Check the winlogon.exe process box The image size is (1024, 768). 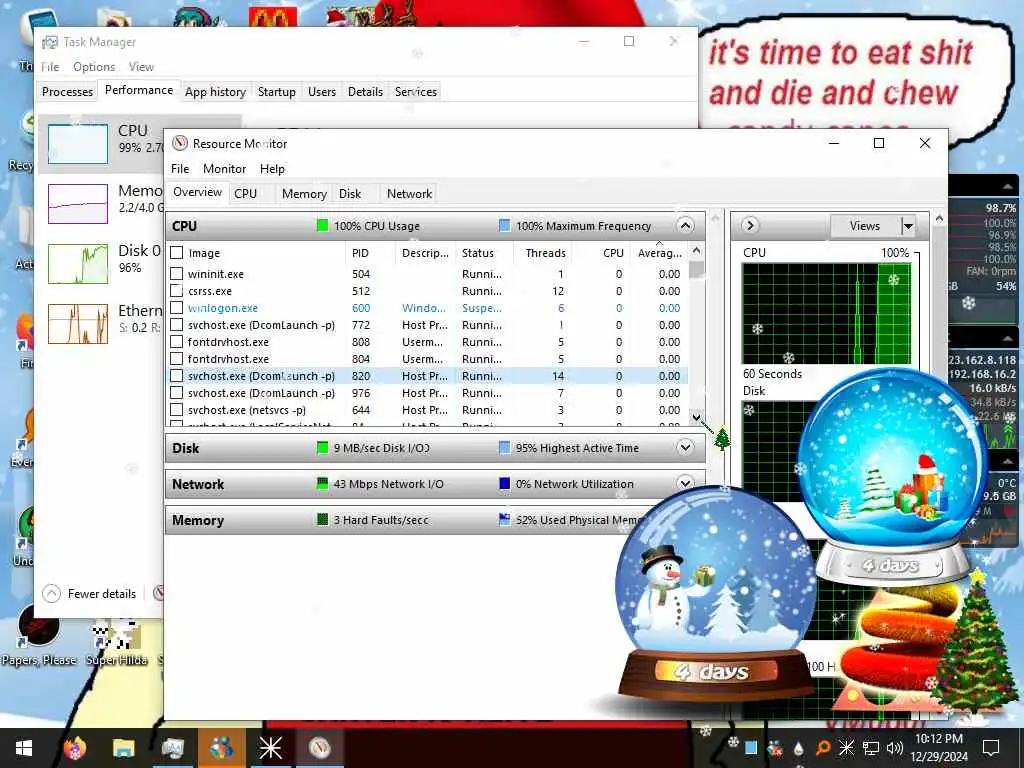[176, 308]
